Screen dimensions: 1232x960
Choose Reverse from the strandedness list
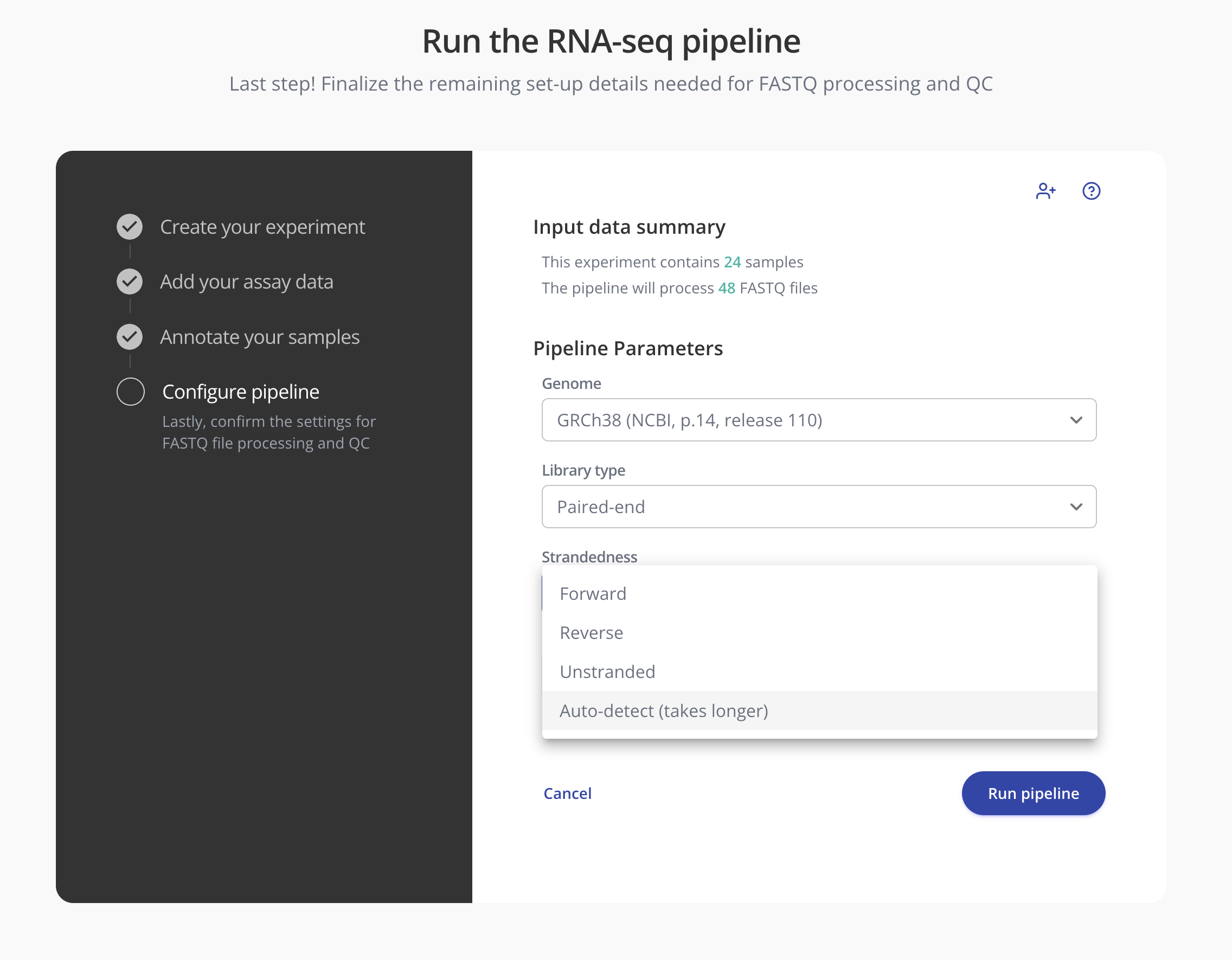[x=591, y=632]
